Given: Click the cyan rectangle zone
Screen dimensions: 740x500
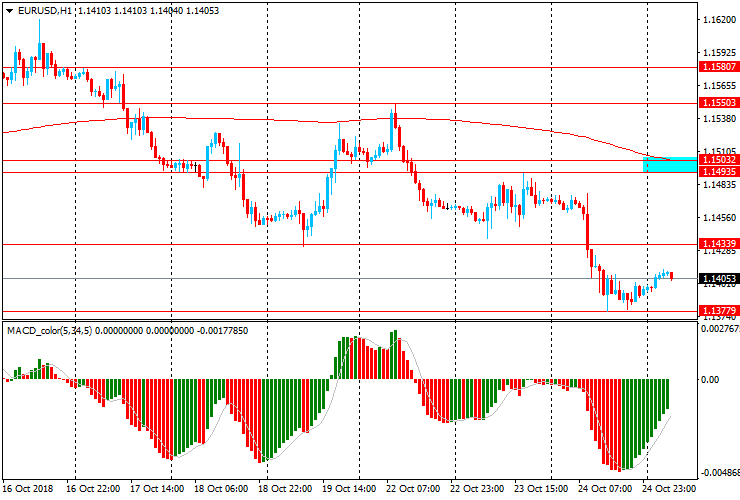Looking at the screenshot, I should 668,163.
